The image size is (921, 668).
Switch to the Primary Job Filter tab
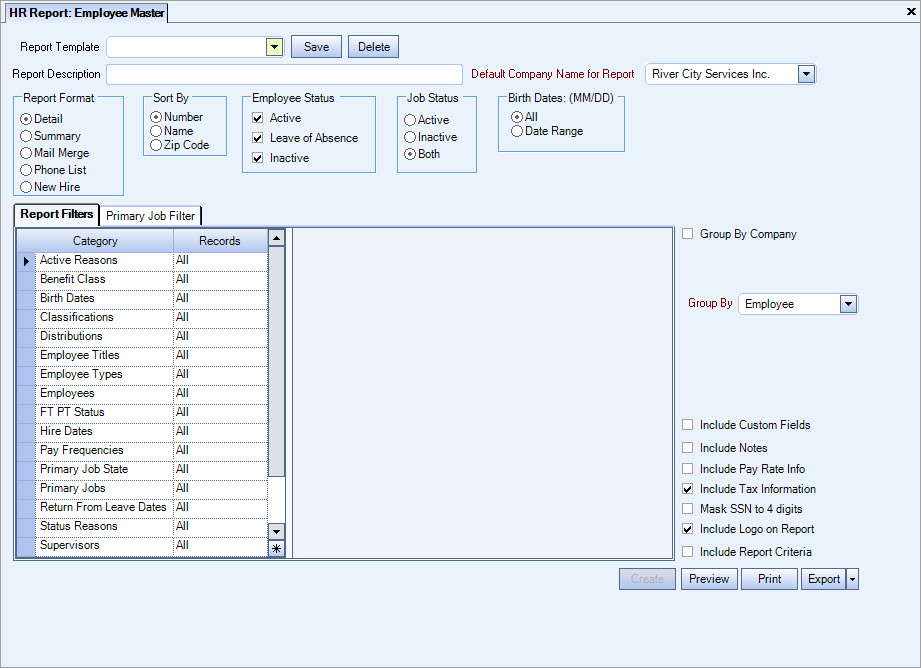click(150, 215)
